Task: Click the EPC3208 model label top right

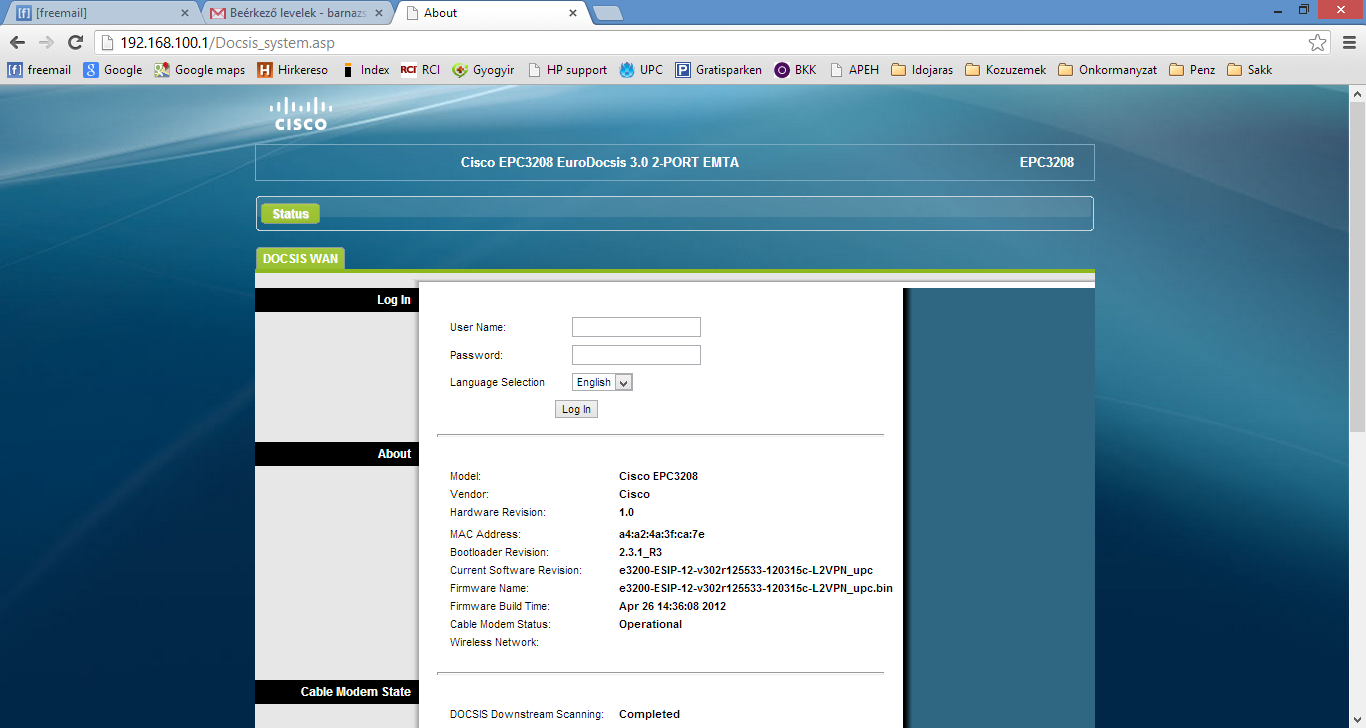Action: pos(1047,162)
